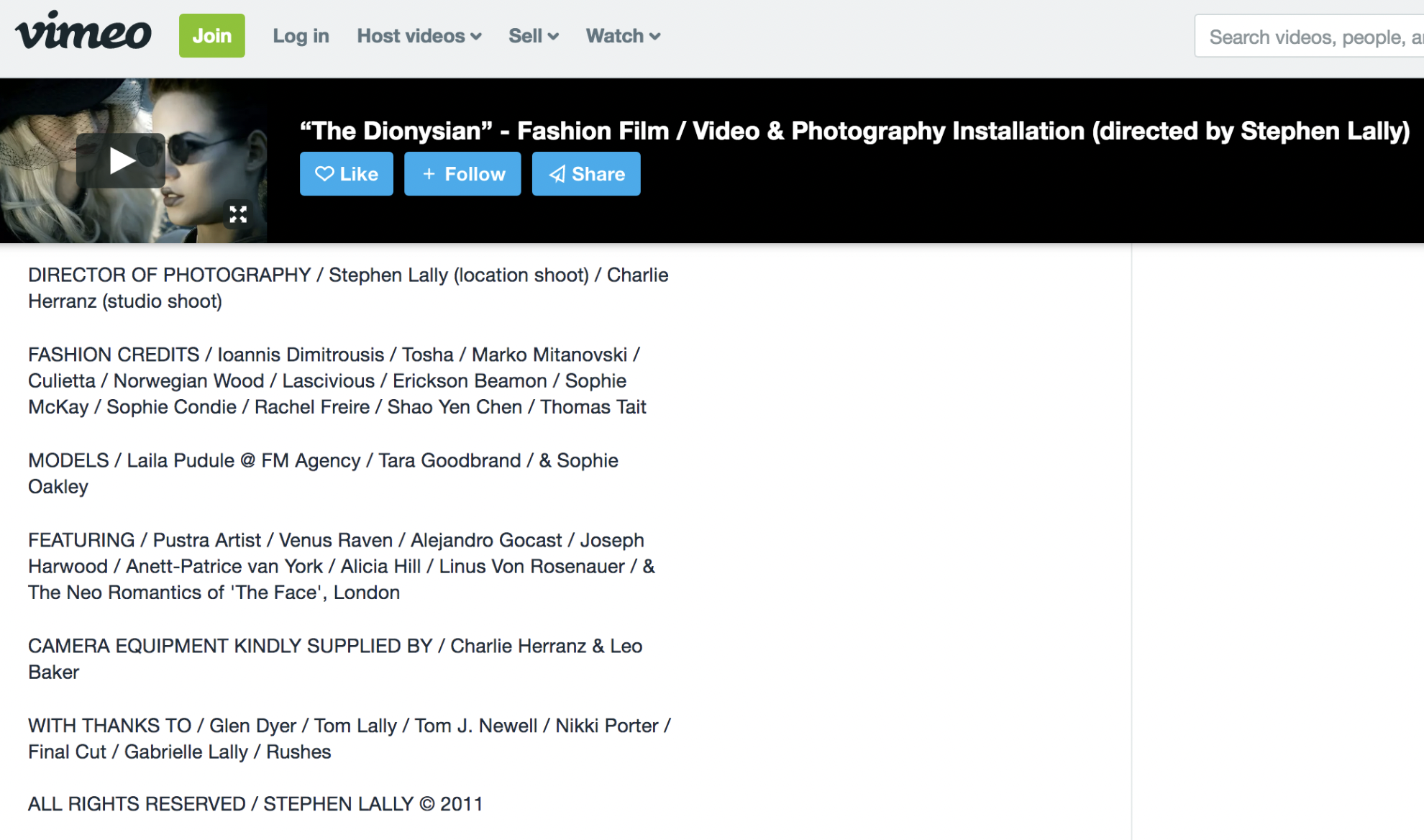This screenshot has width=1424, height=840.
Task: Expand the chevron next to Sell
Action: click(x=553, y=37)
